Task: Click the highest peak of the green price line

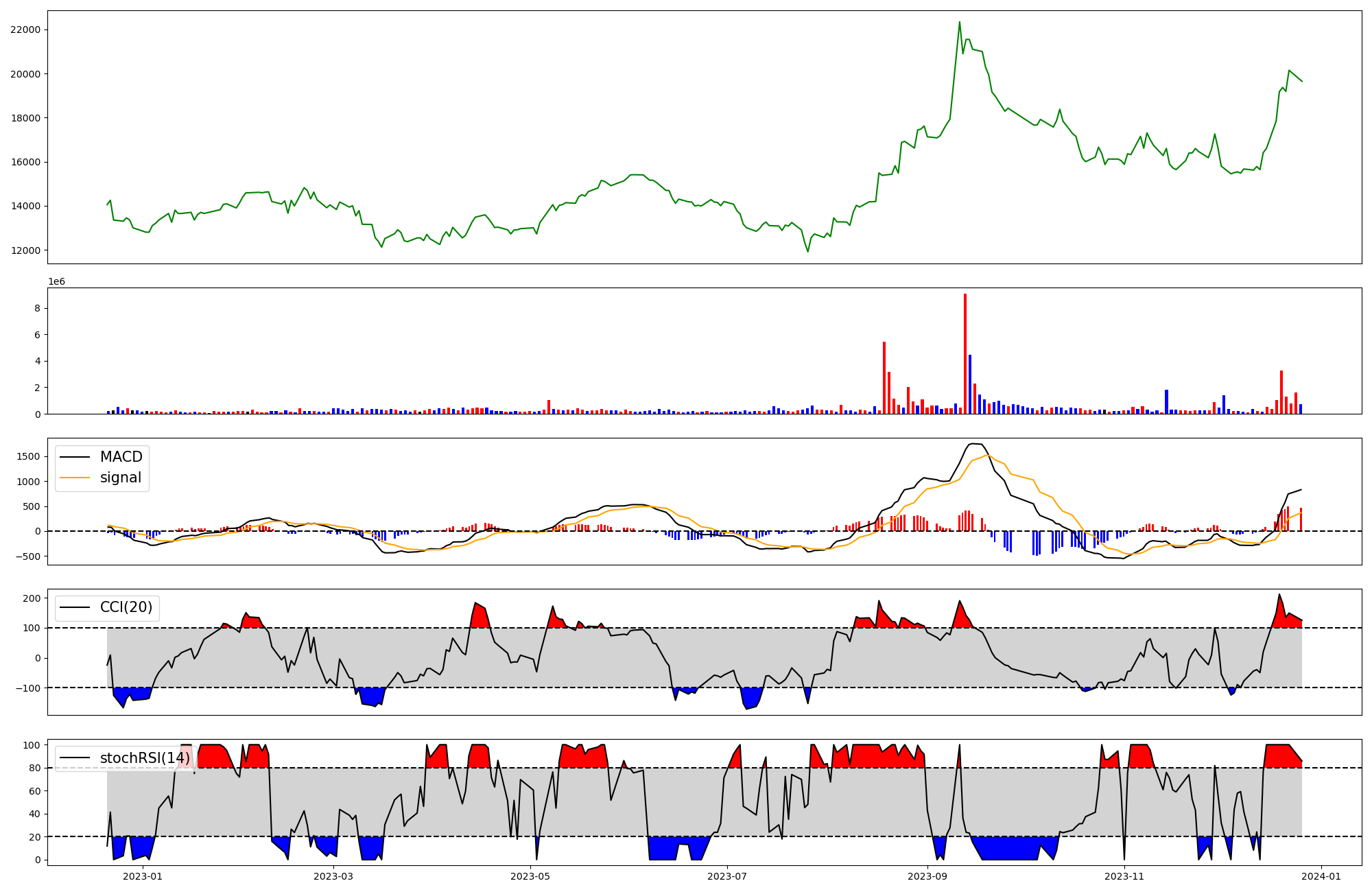Action: 960,23
